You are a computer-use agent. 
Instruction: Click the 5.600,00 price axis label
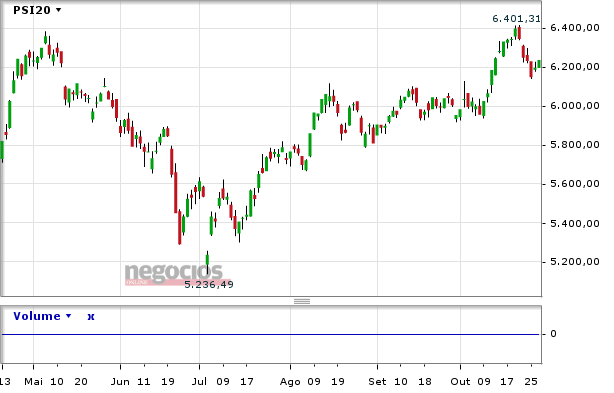point(574,184)
